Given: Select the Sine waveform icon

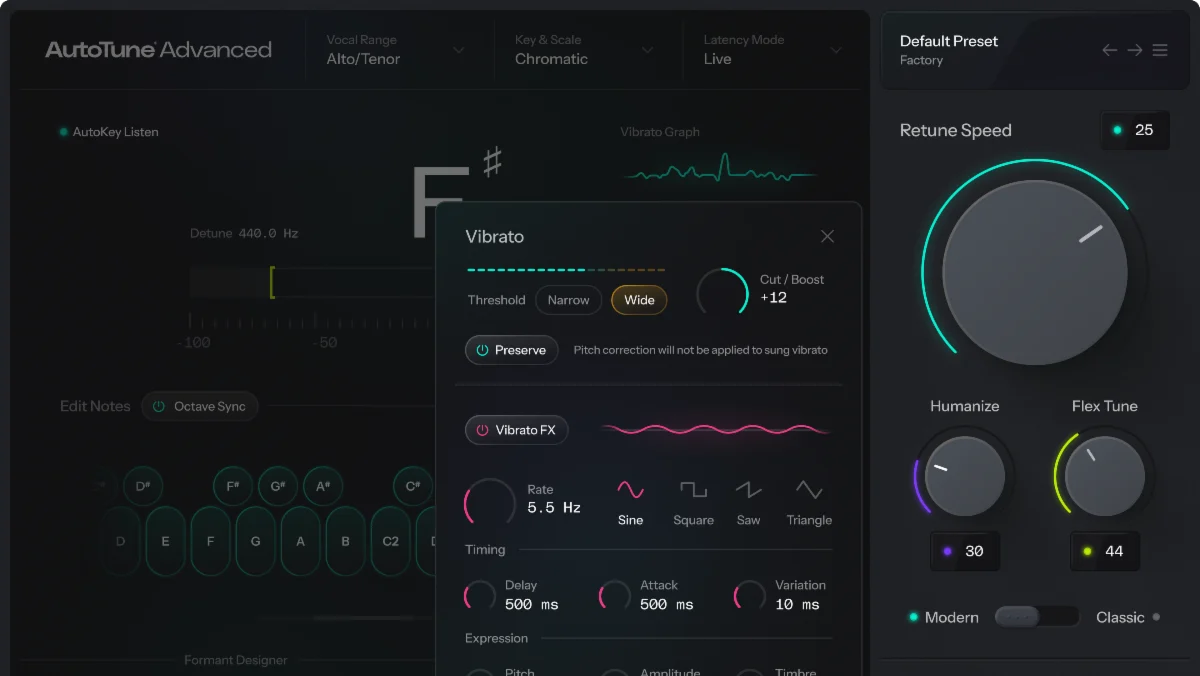Looking at the screenshot, I should pyautogui.click(x=630, y=490).
